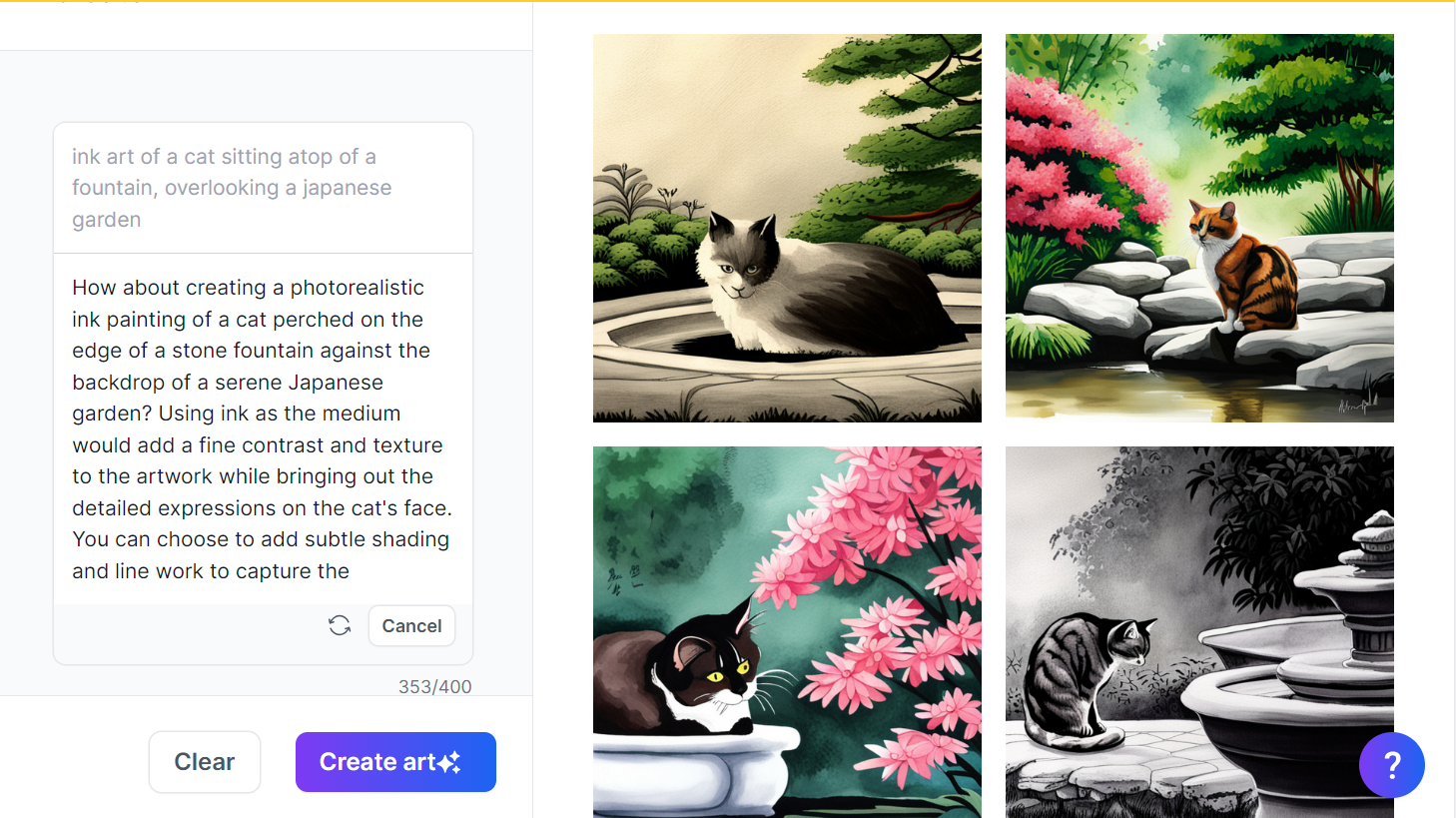The image size is (1456, 818).
Task: Generate images with Create art button
Action: pyautogui.click(x=395, y=762)
